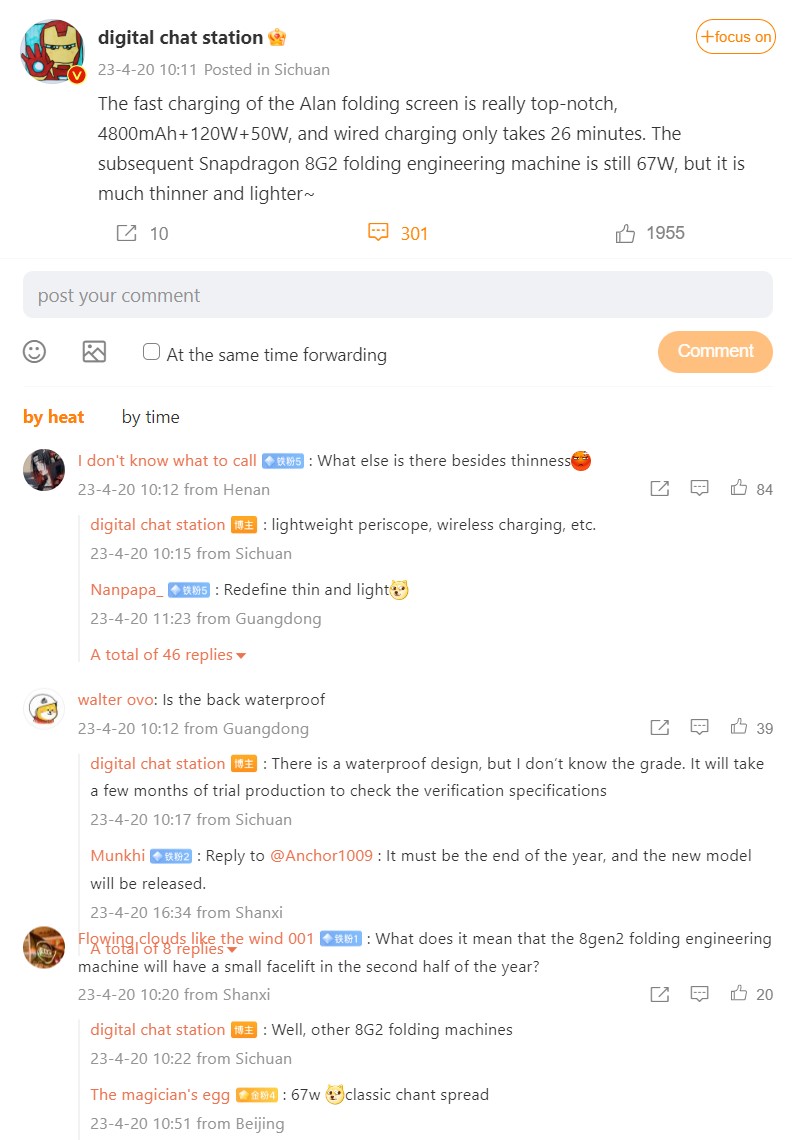
Task: Click the 'post your comment' input field
Action: tap(398, 295)
